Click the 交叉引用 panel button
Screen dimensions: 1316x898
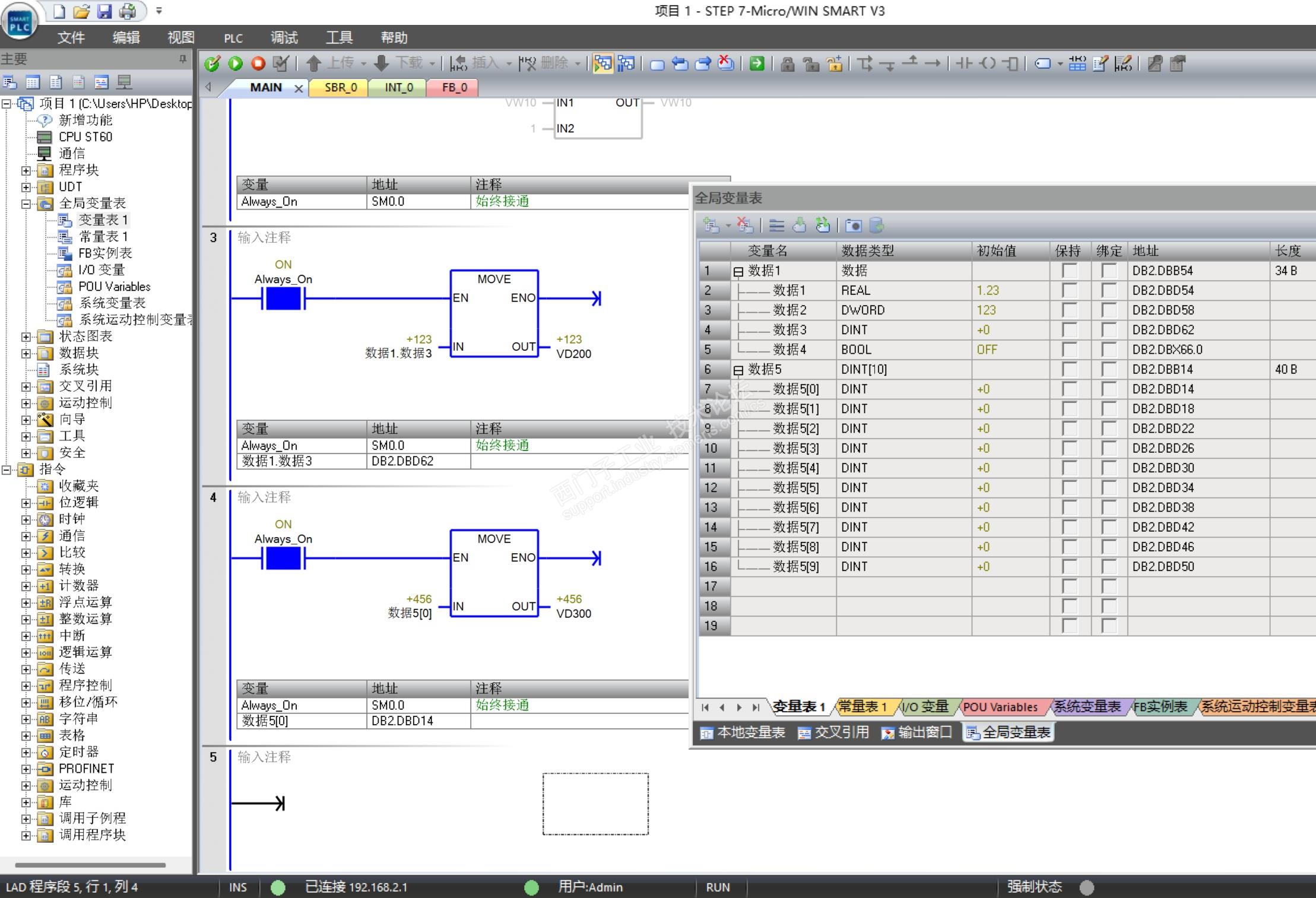pyautogui.click(x=834, y=733)
